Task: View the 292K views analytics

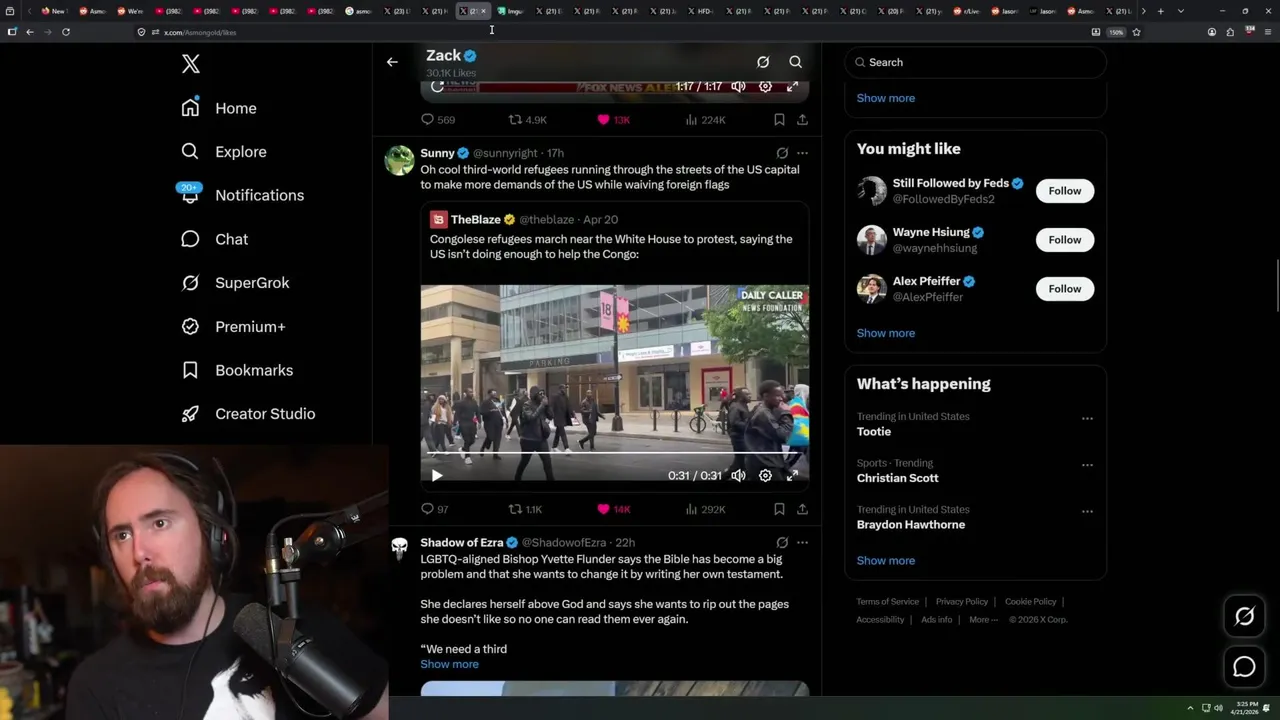Action: pyautogui.click(x=706, y=509)
